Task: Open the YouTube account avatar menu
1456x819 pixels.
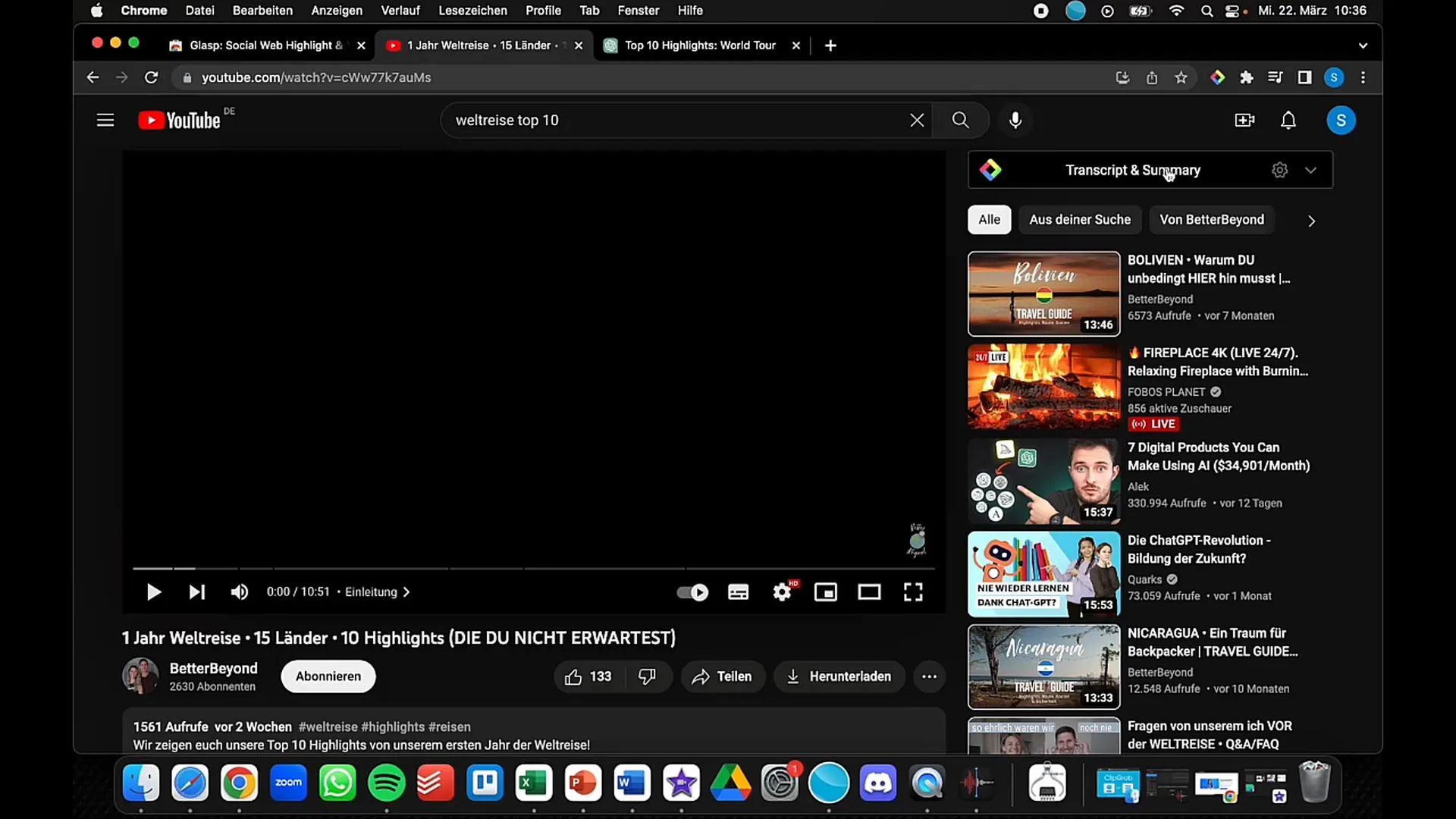Action: (x=1341, y=121)
